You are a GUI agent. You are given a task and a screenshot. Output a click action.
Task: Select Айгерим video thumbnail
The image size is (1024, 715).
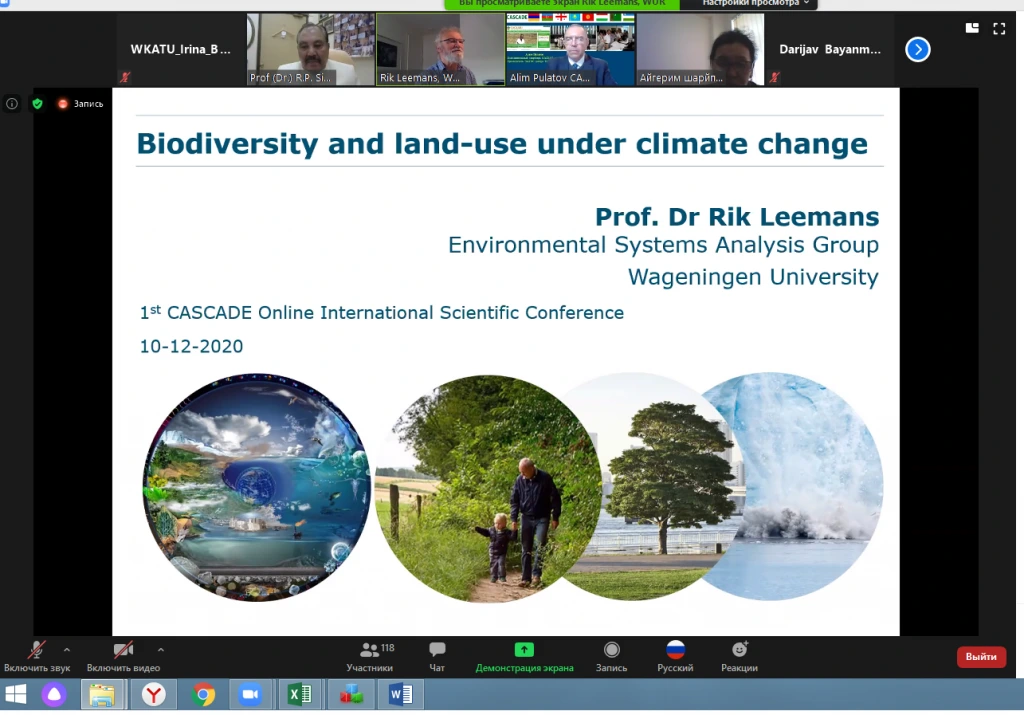(x=700, y=50)
